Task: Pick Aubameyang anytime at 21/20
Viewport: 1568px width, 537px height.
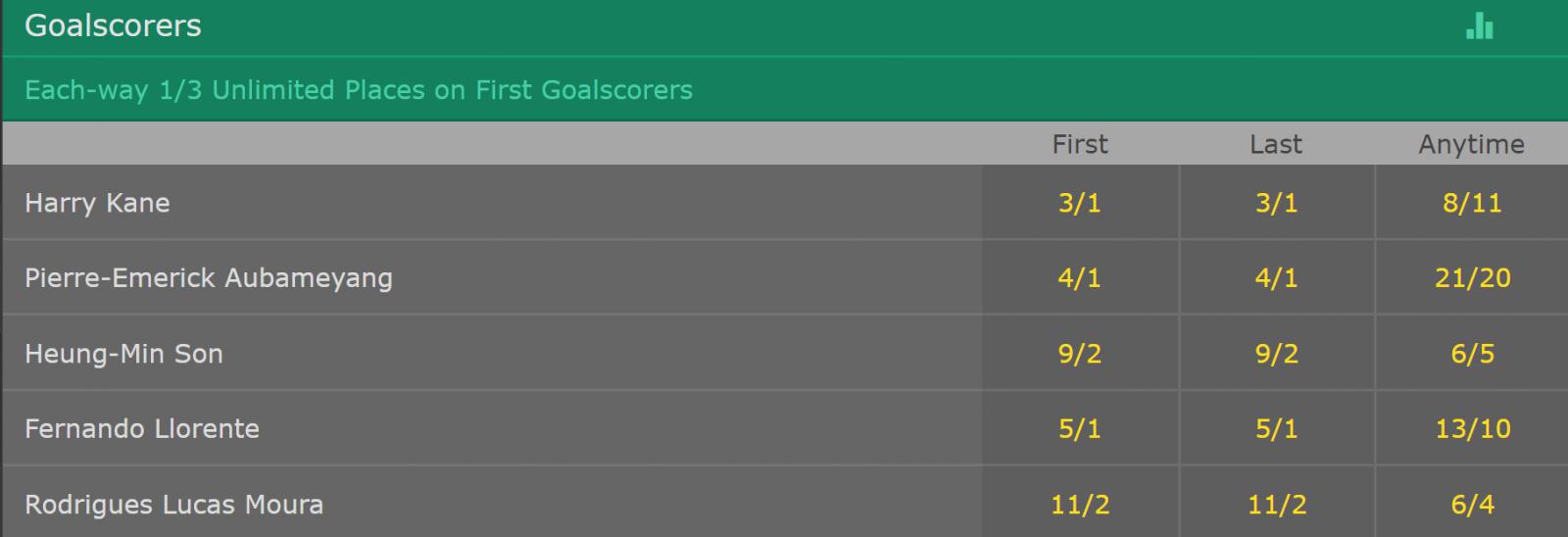Action: click(1472, 278)
